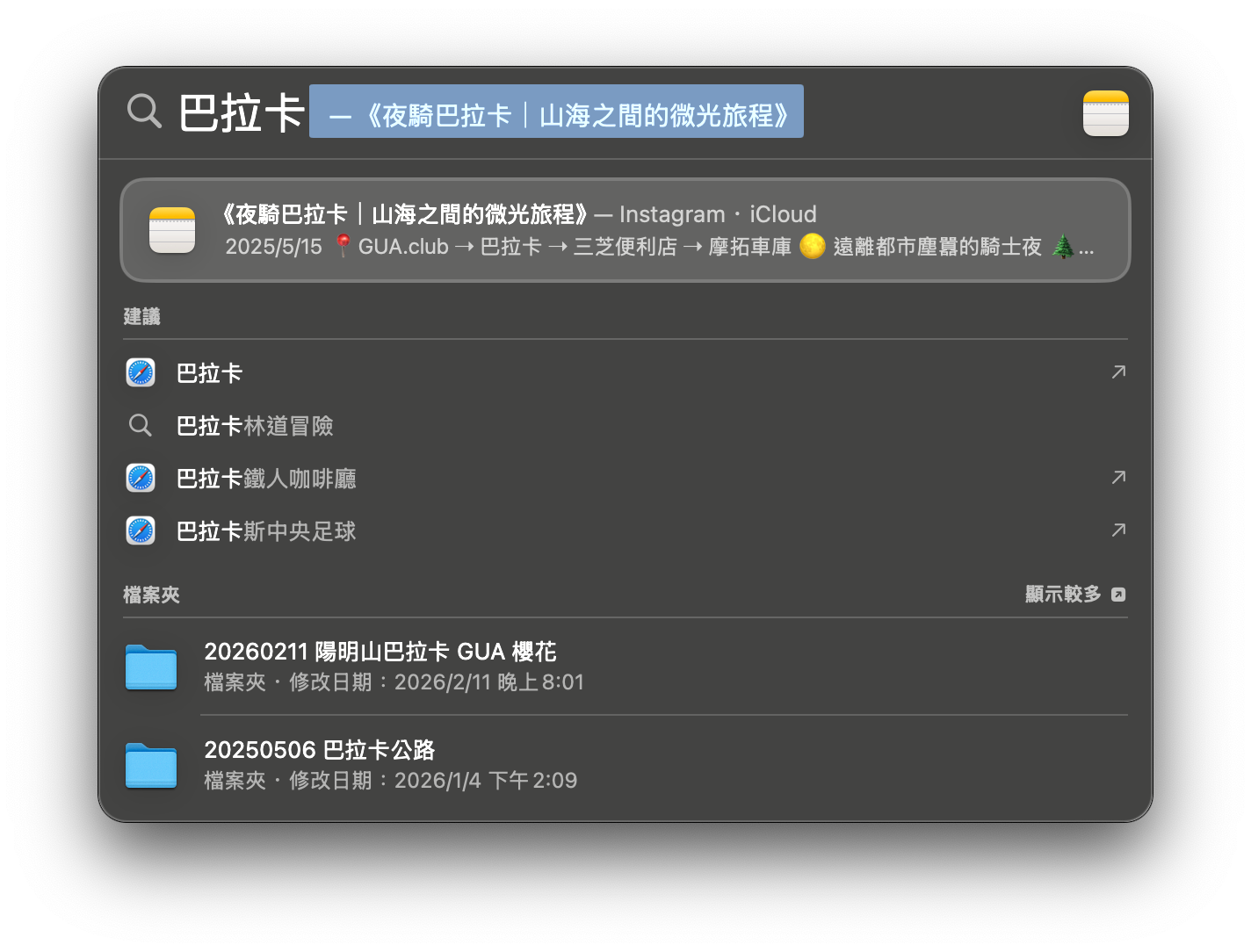Click folder icon for 20250506 巴拉卡公路
Screen dimensions: 1251x952
tap(151, 766)
